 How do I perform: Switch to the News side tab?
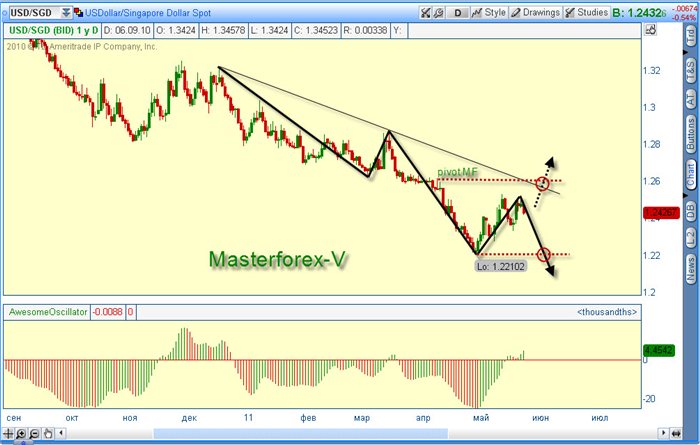pyautogui.click(x=691, y=269)
